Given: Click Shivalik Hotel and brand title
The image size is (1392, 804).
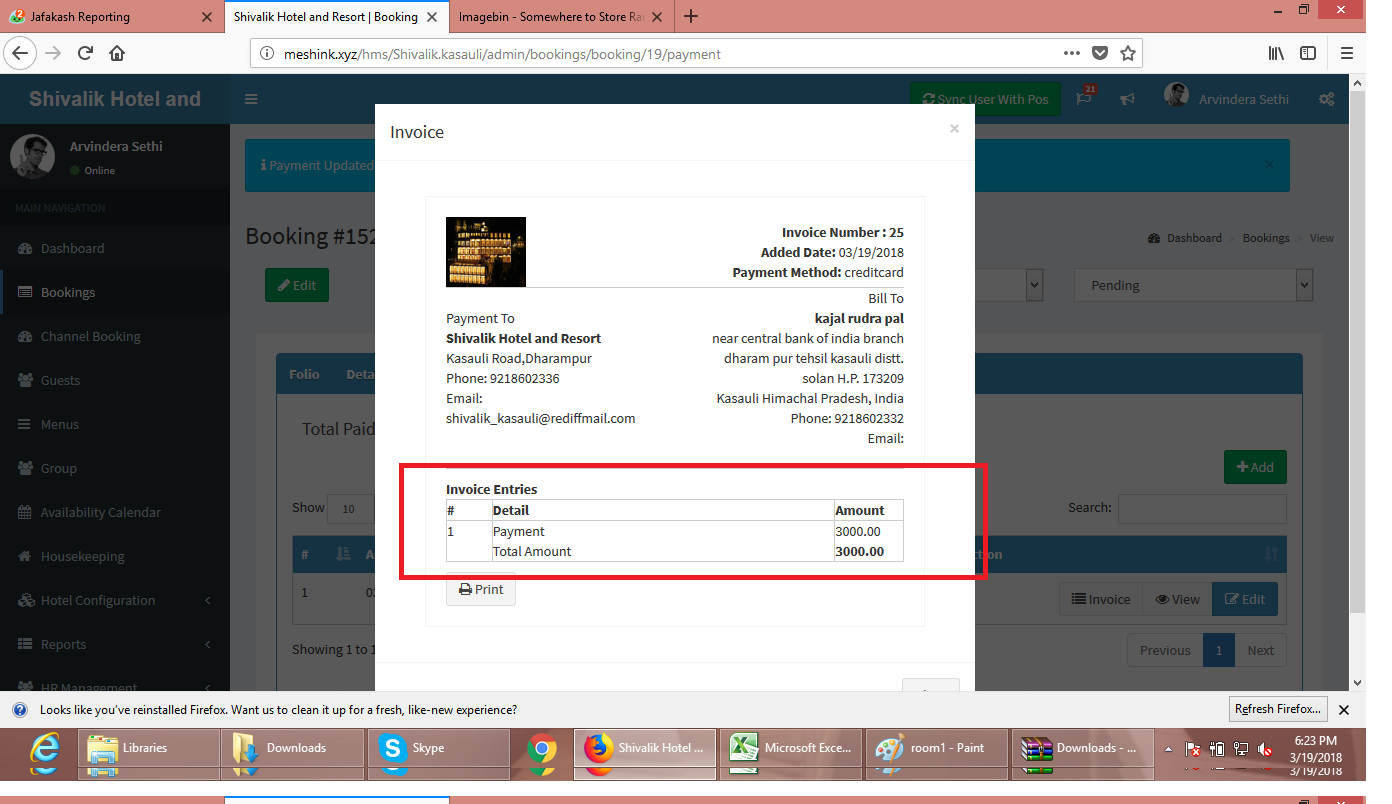Looking at the screenshot, I should pyautogui.click(x=115, y=99).
